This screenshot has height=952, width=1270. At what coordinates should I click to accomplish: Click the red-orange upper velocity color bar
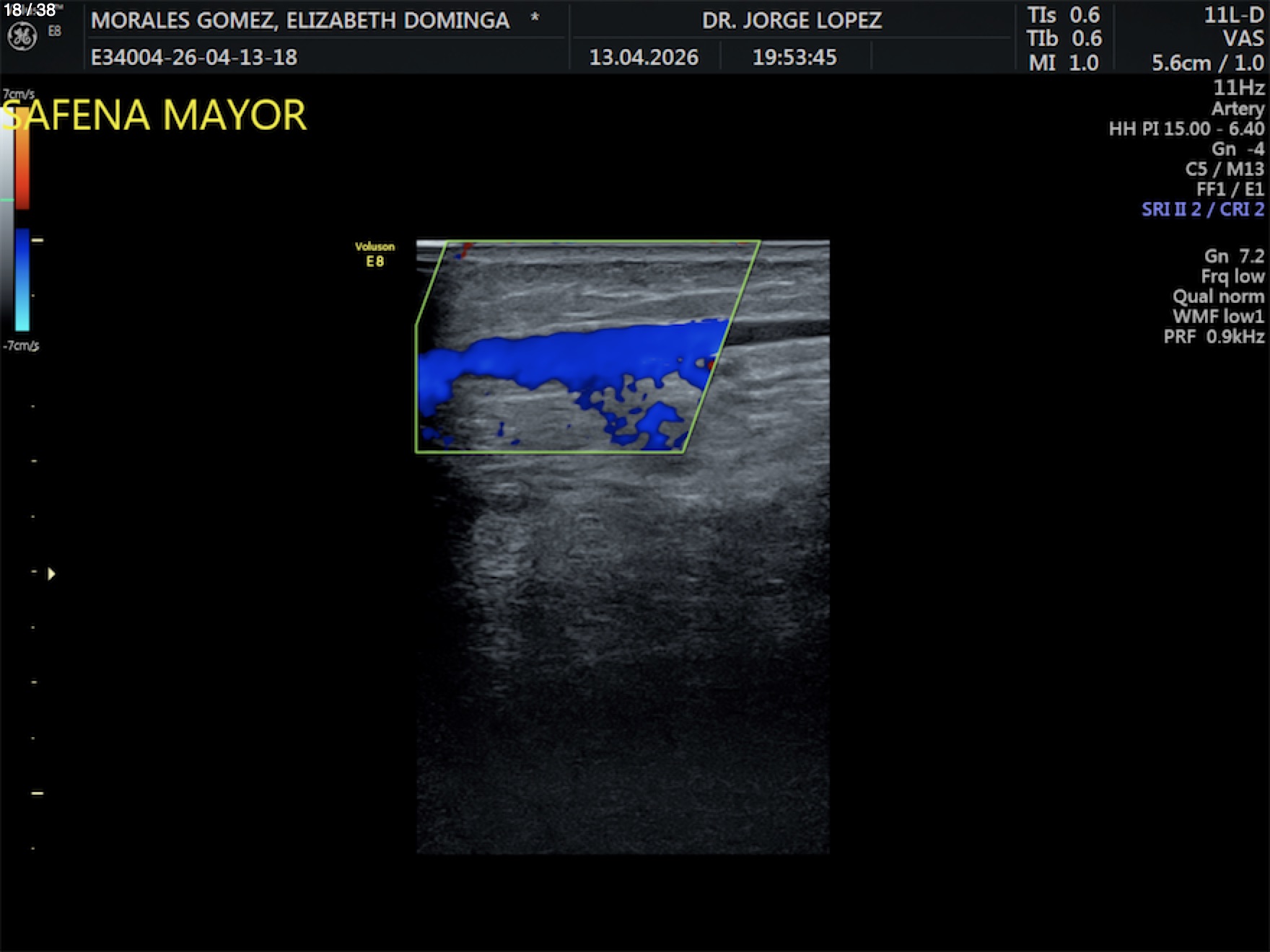pyautogui.click(x=22, y=159)
